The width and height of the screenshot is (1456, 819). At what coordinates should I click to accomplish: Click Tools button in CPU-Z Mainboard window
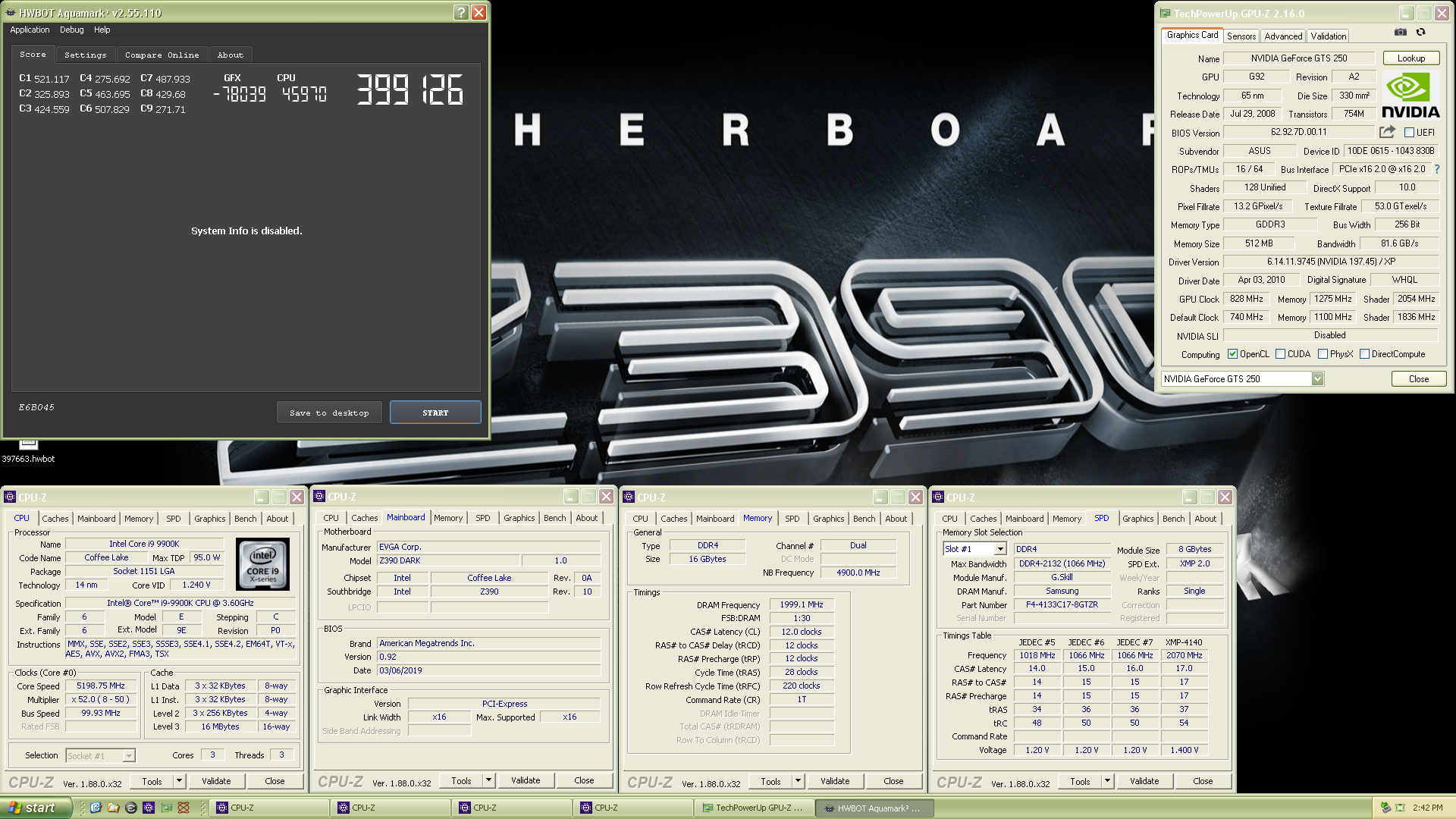[461, 780]
